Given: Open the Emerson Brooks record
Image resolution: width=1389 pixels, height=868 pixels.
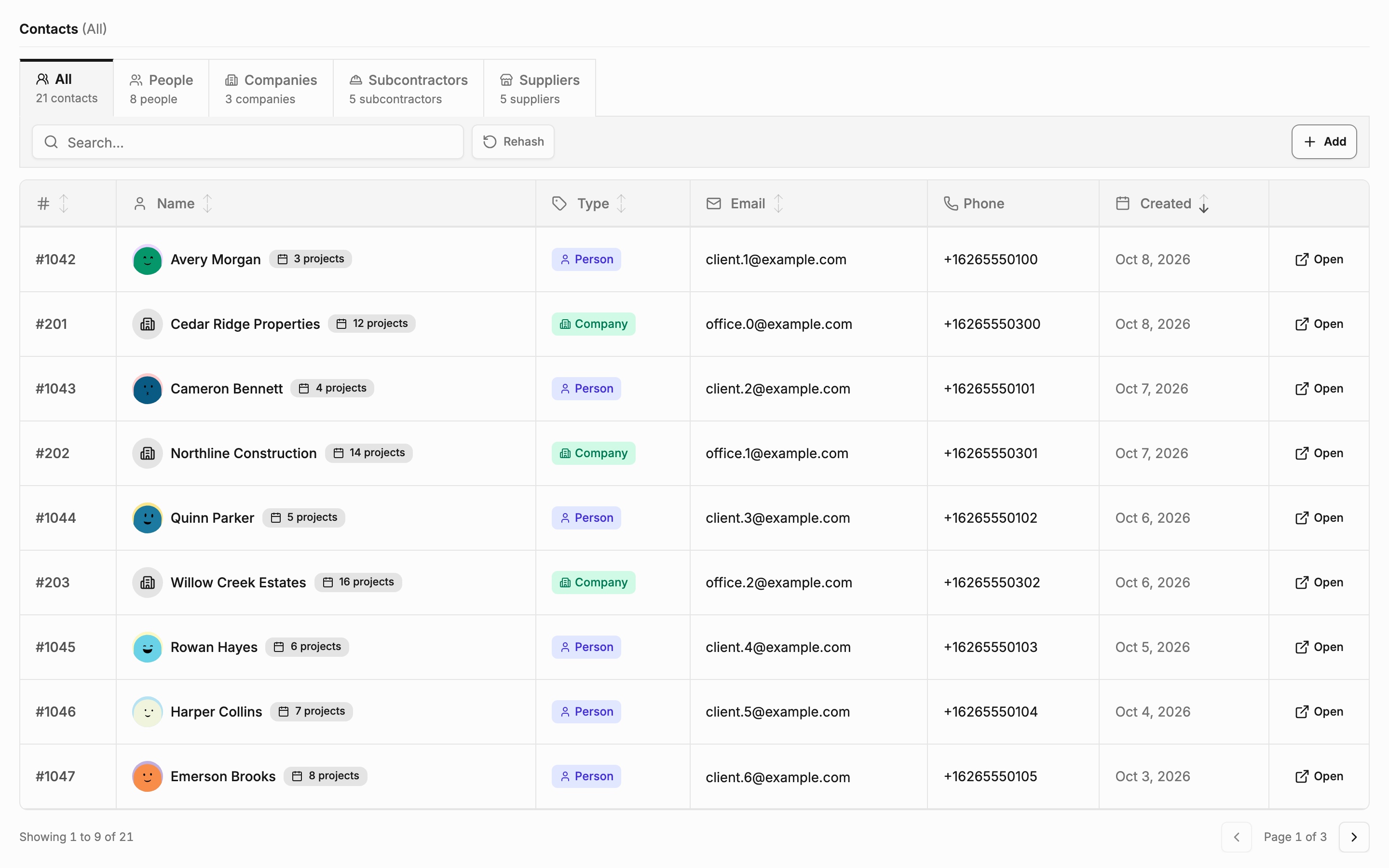Looking at the screenshot, I should point(1319,777).
